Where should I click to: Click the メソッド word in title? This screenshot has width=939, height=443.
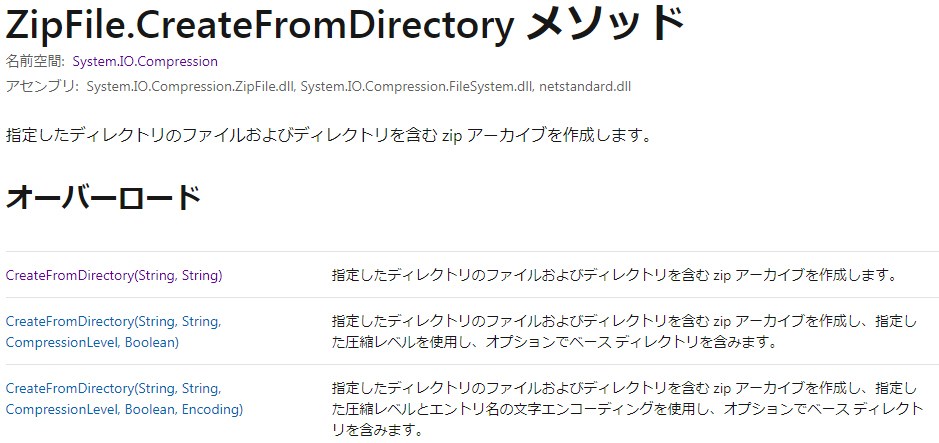click(606, 25)
